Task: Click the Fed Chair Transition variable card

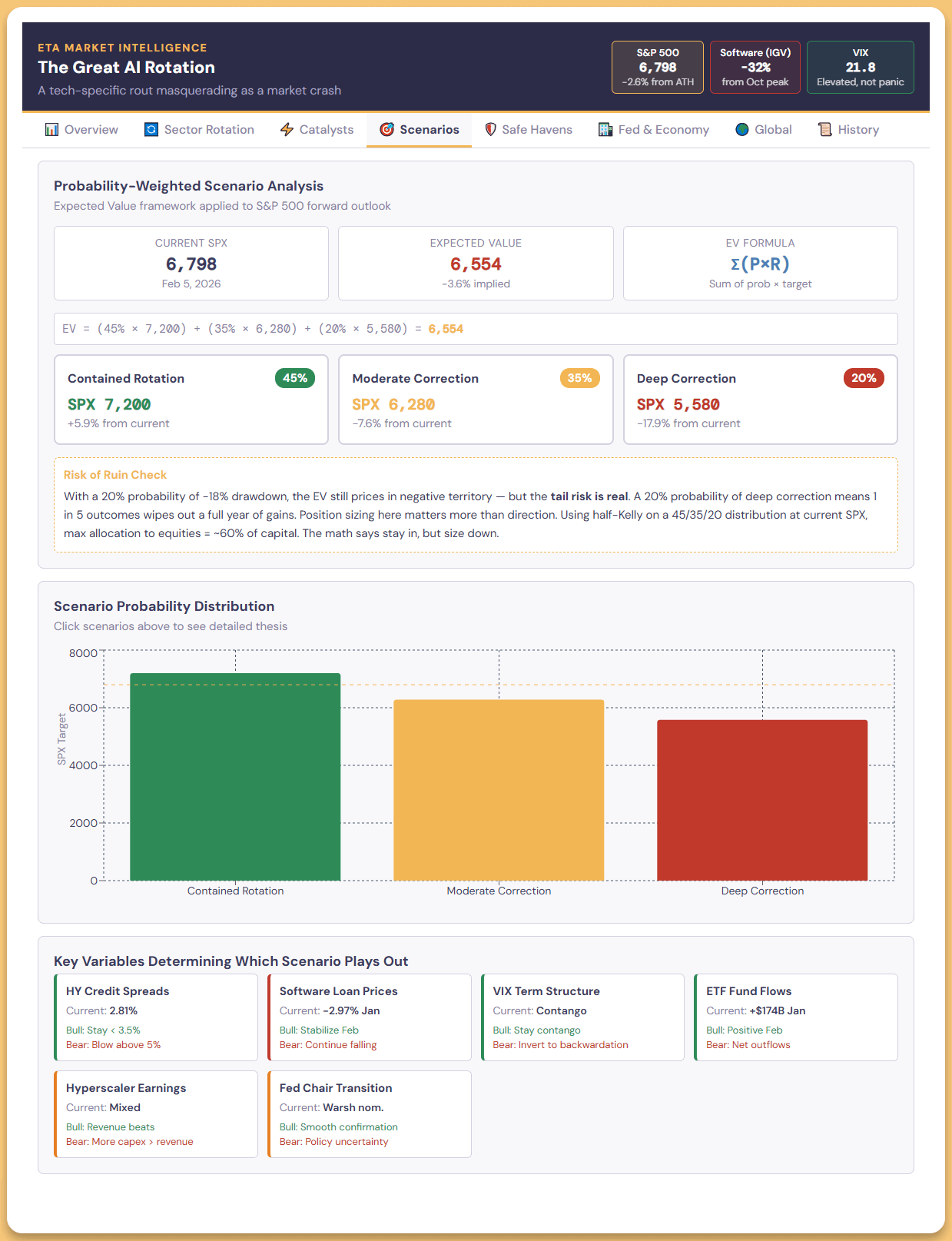Action: [370, 1114]
